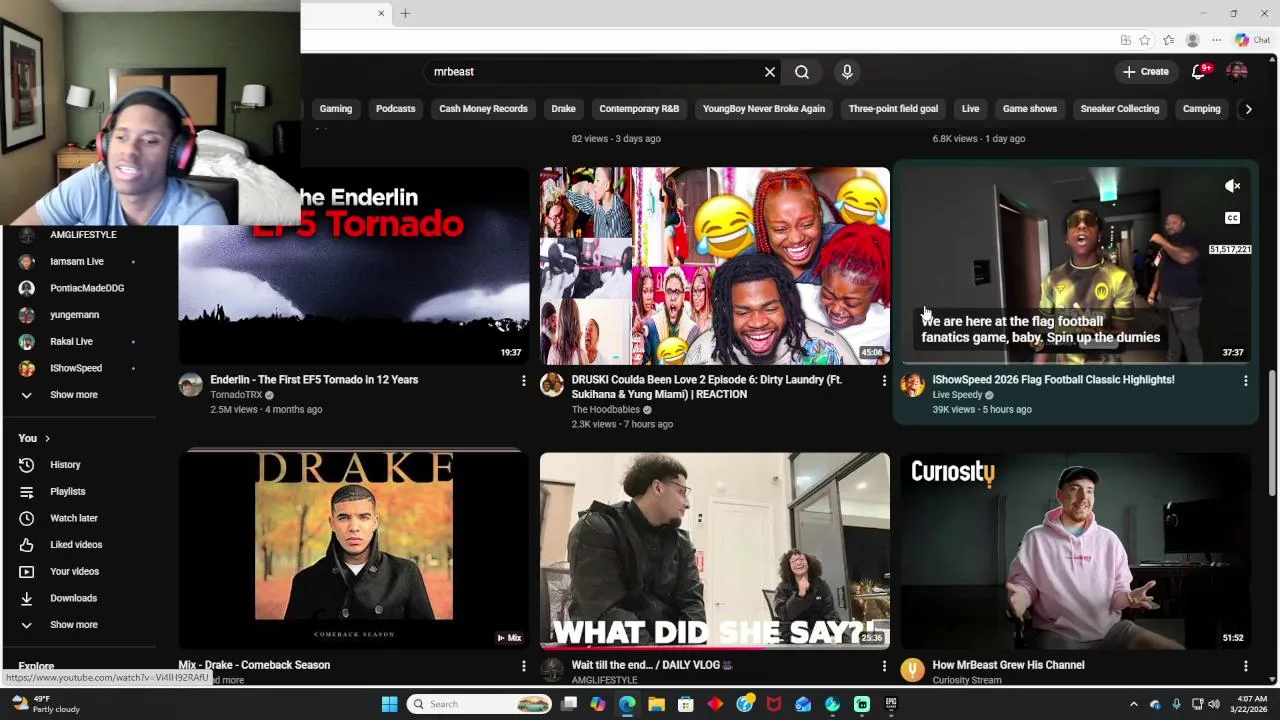Select the Three-point field goal chip
The image size is (1280, 720).
pyautogui.click(x=893, y=109)
